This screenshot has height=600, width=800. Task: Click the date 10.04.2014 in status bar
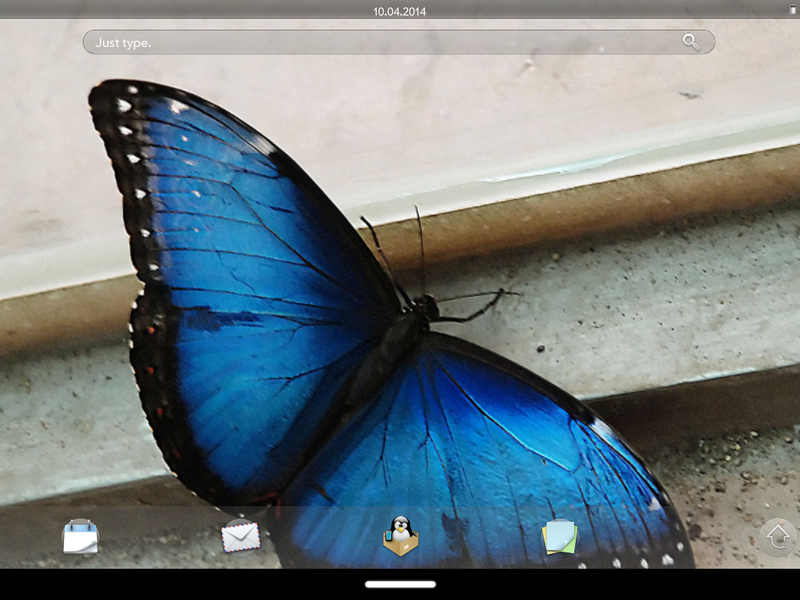click(x=400, y=10)
